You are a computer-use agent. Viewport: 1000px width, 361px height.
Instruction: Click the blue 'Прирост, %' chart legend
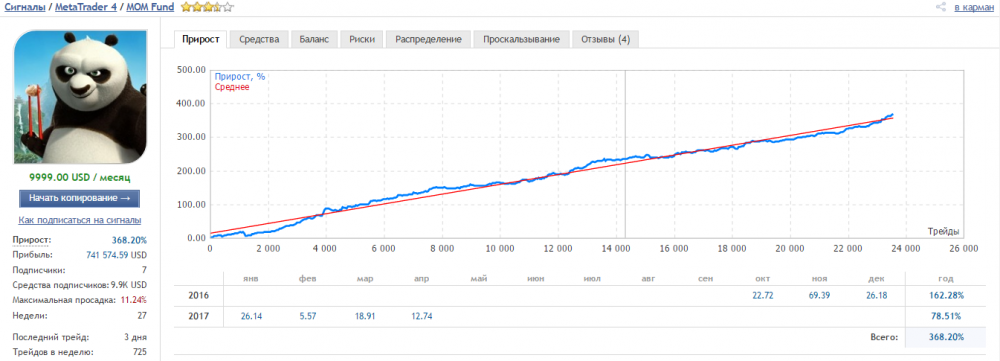[x=240, y=77]
